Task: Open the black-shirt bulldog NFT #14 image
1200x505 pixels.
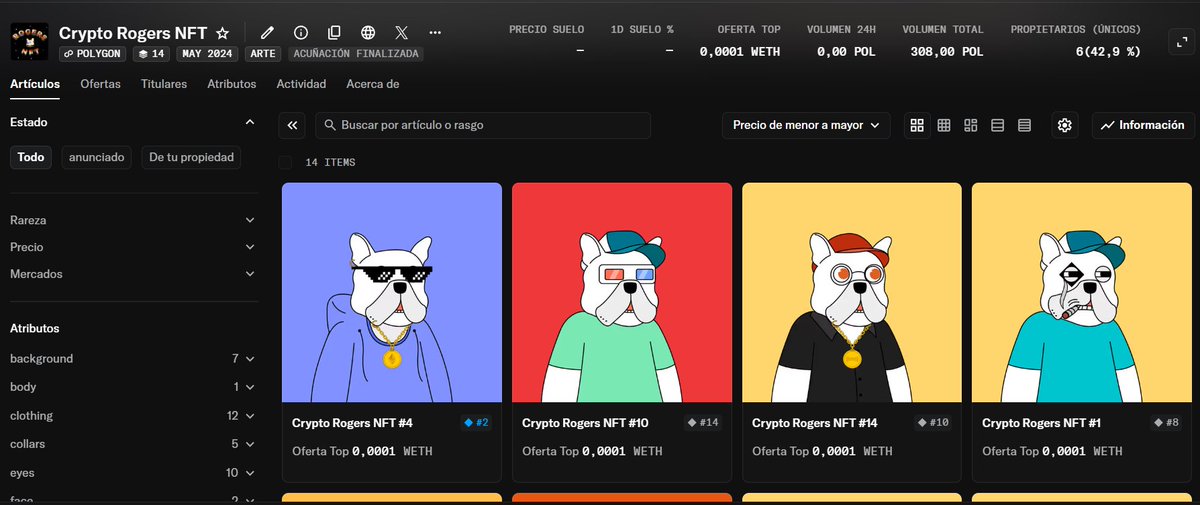Action: click(x=852, y=292)
